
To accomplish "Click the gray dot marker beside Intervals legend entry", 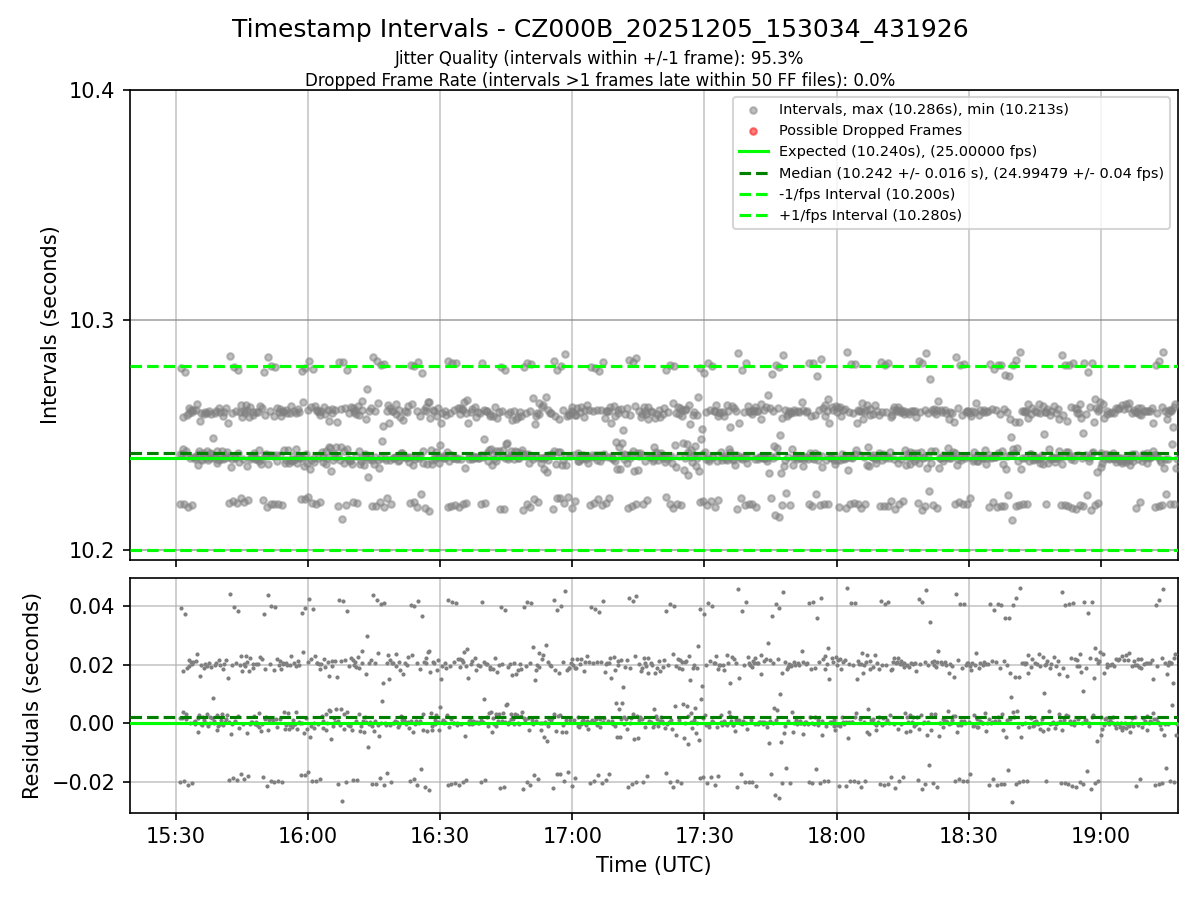I will (754, 110).
